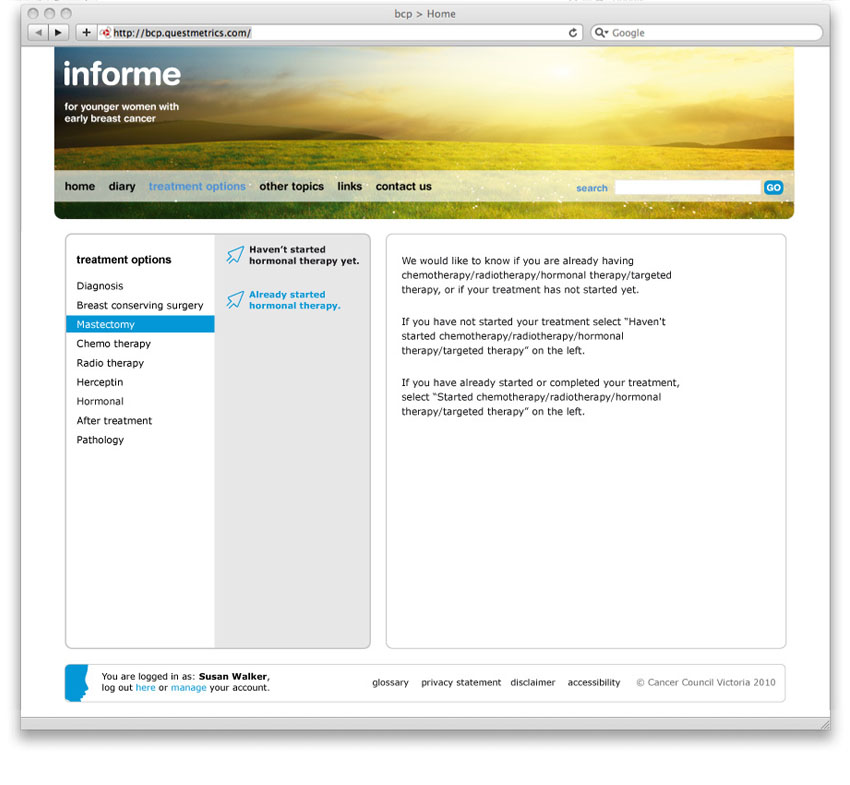
Task: Open the Google search magnifier dropdown
Action: 601,33
